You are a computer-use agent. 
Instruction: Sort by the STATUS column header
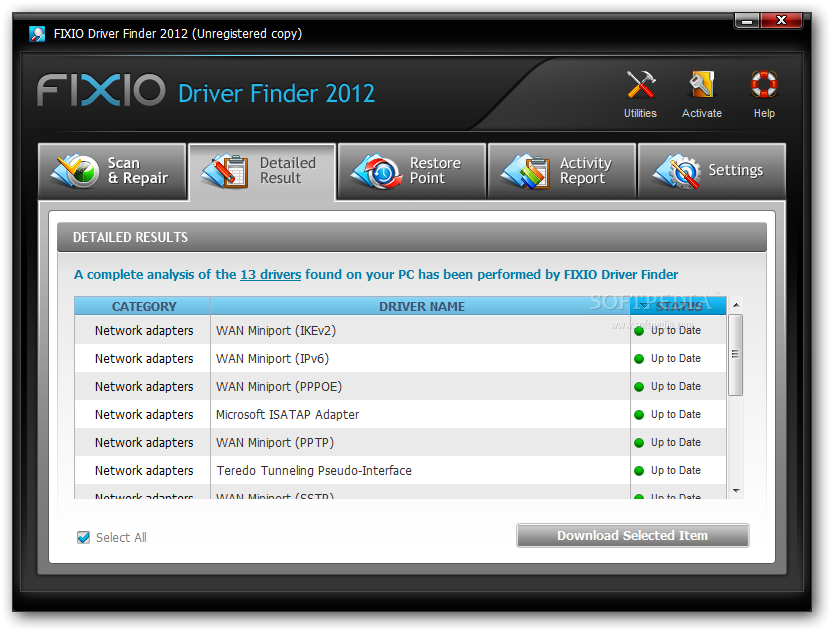point(679,306)
